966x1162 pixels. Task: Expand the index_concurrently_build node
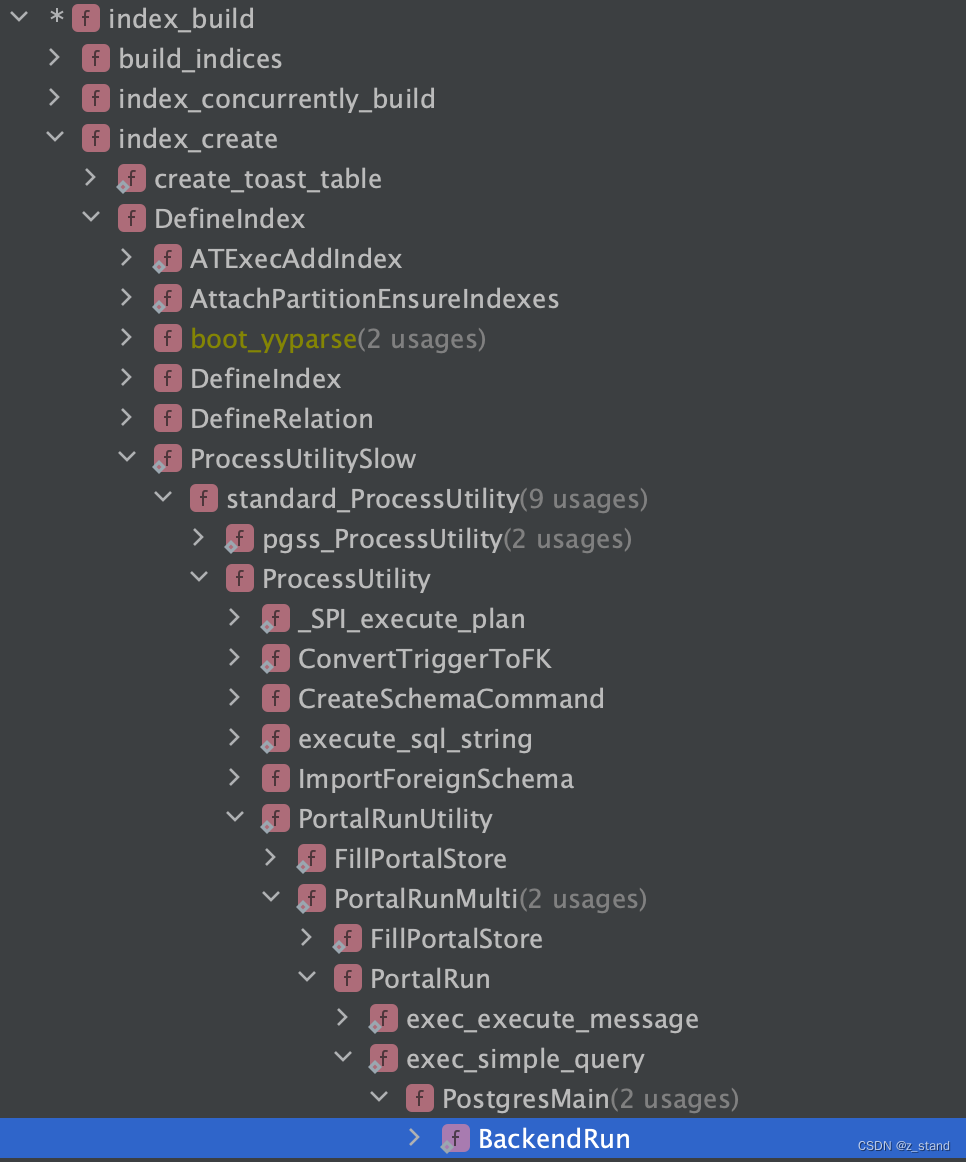coord(55,98)
